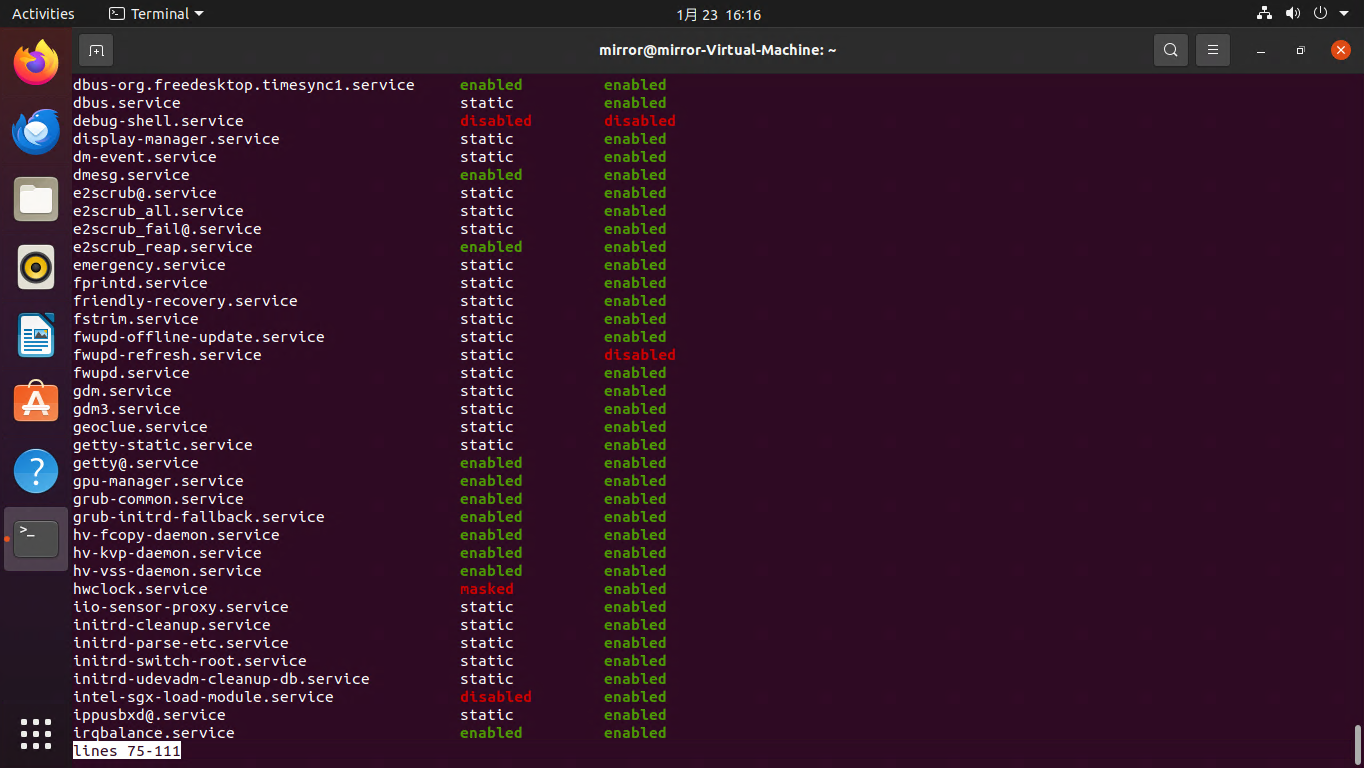Click getty-static.service entry

(x=163, y=445)
